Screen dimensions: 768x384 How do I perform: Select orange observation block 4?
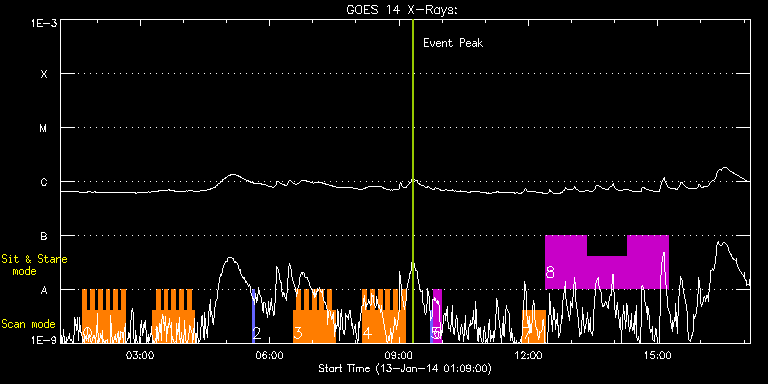point(384,316)
